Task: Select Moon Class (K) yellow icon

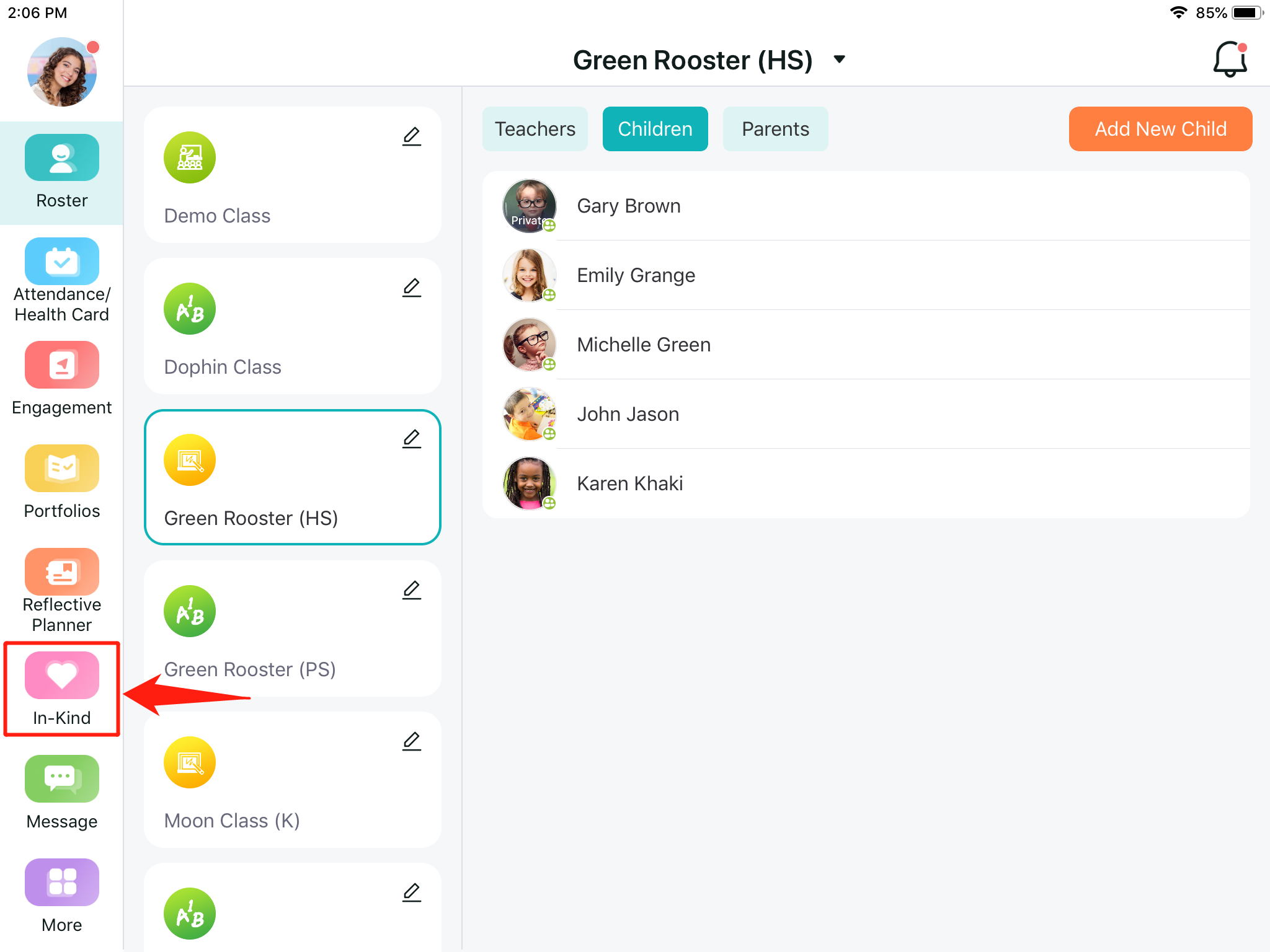Action: click(190, 762)
